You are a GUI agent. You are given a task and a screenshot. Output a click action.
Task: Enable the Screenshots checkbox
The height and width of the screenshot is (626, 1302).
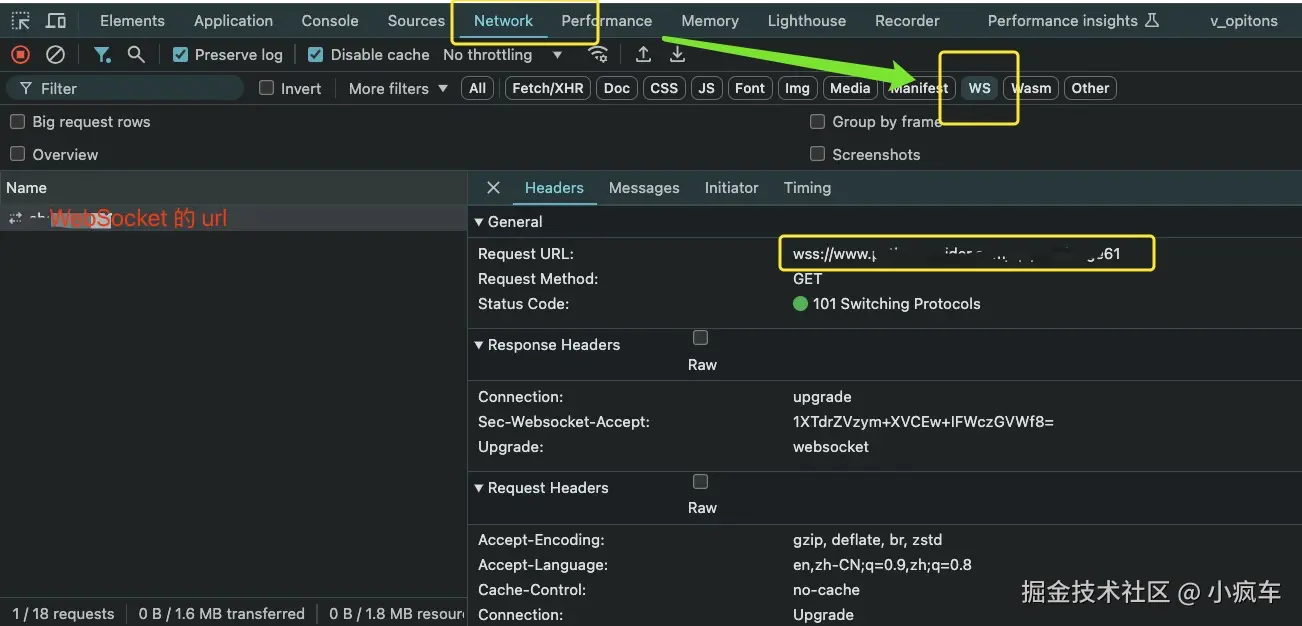coord(817,154)
